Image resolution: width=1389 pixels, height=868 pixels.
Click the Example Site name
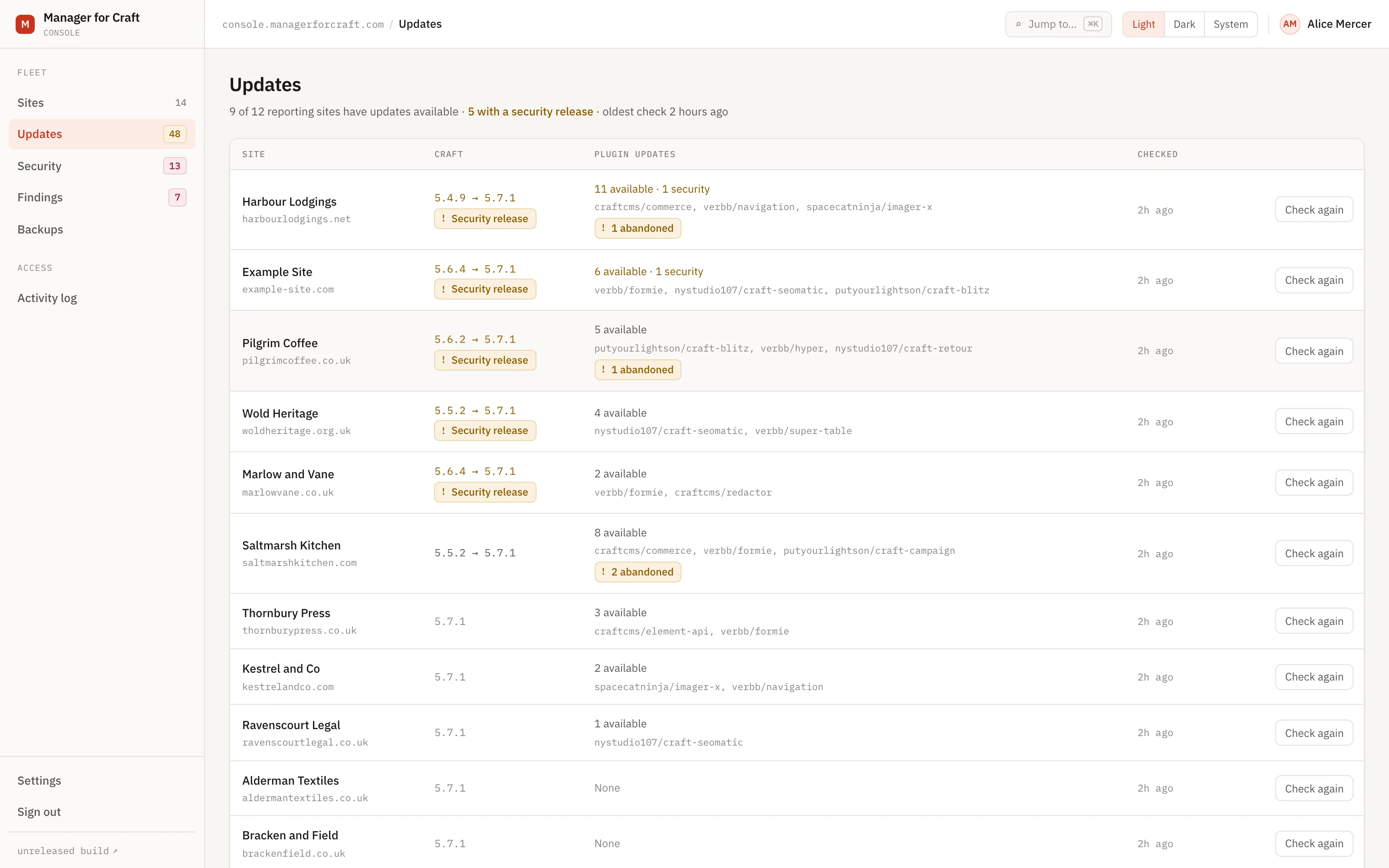(x=277, y=272)
